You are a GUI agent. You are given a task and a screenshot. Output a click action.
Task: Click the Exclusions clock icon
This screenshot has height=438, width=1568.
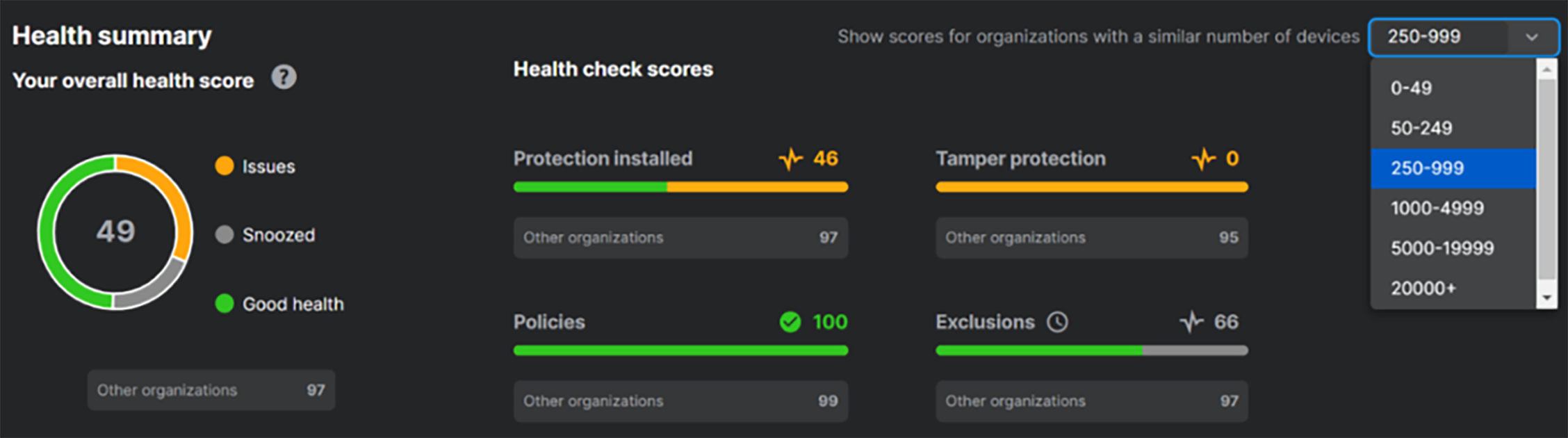pyautogui.click(x=1057, y=322)
